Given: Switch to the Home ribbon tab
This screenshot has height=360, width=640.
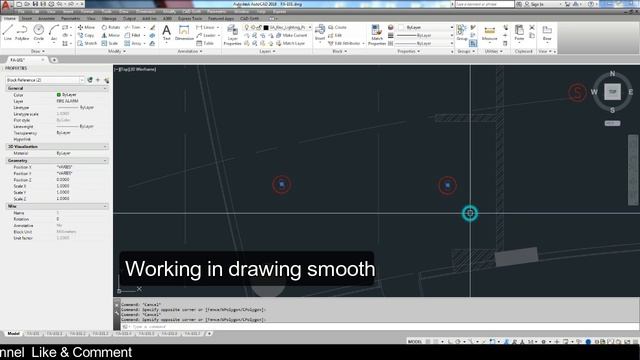Looking at the screenshot, I should (x=9, y=19).
